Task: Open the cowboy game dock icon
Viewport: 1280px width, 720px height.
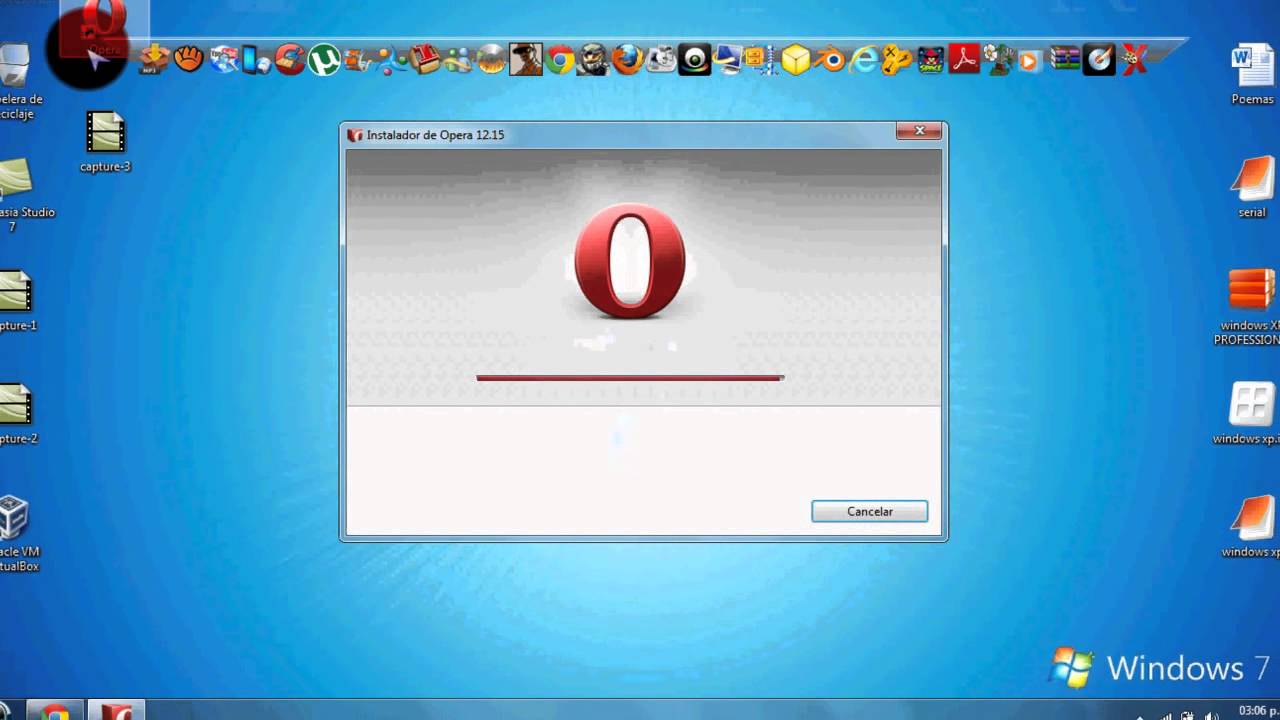Action: click(x=526, y=60)
